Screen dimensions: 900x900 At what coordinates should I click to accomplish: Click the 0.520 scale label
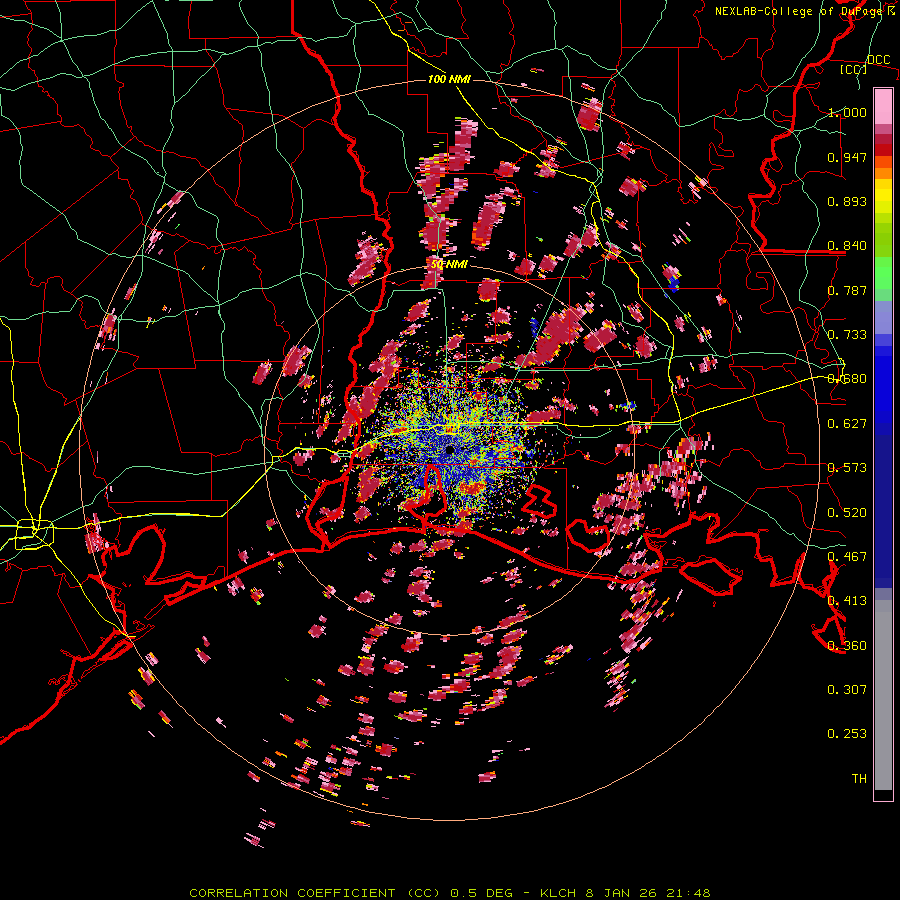pos(847,513)
